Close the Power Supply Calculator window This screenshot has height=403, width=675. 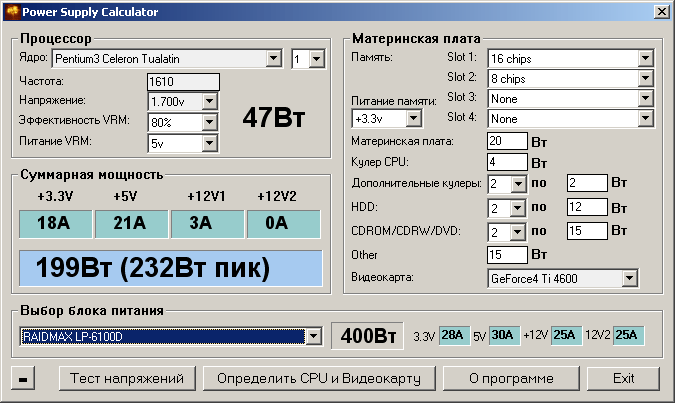pyautogui.click(x=662, y=12)
